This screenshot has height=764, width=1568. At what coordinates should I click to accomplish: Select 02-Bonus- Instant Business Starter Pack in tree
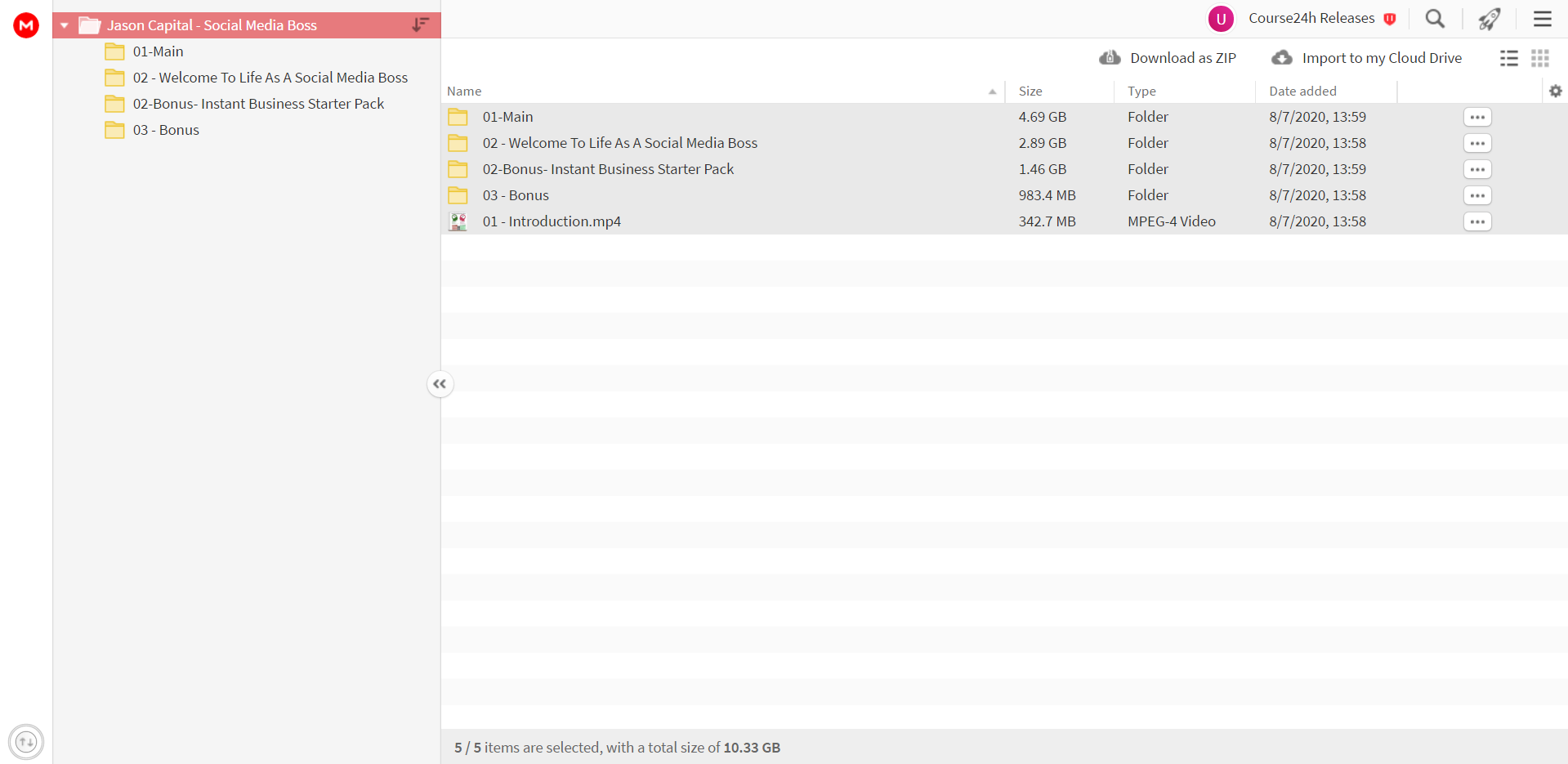(258, 104)
